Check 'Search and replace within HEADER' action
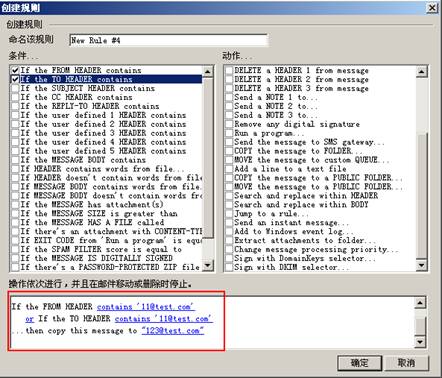The height and width of the screenshot is (378, 442). 229,196
